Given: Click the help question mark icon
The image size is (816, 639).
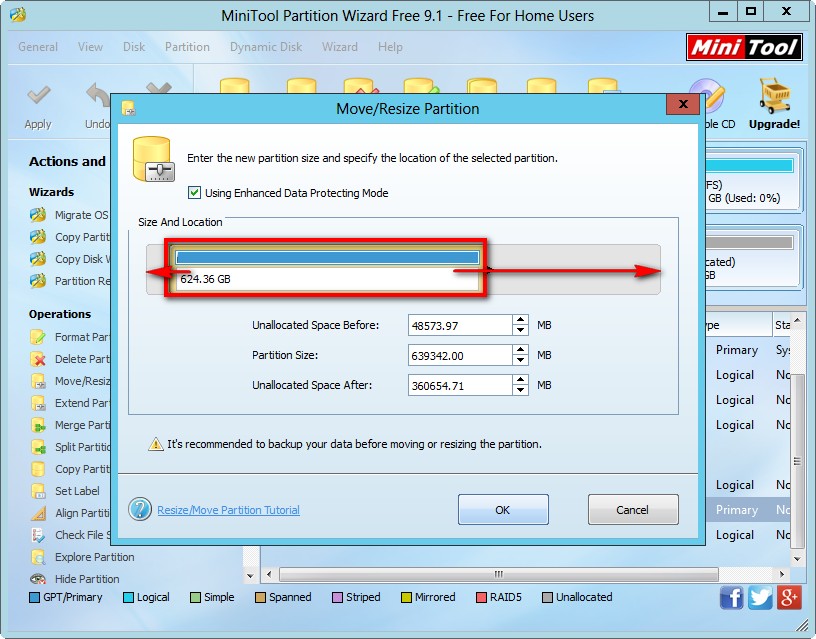Looking at the screenshot, I should tap(140, 509).
